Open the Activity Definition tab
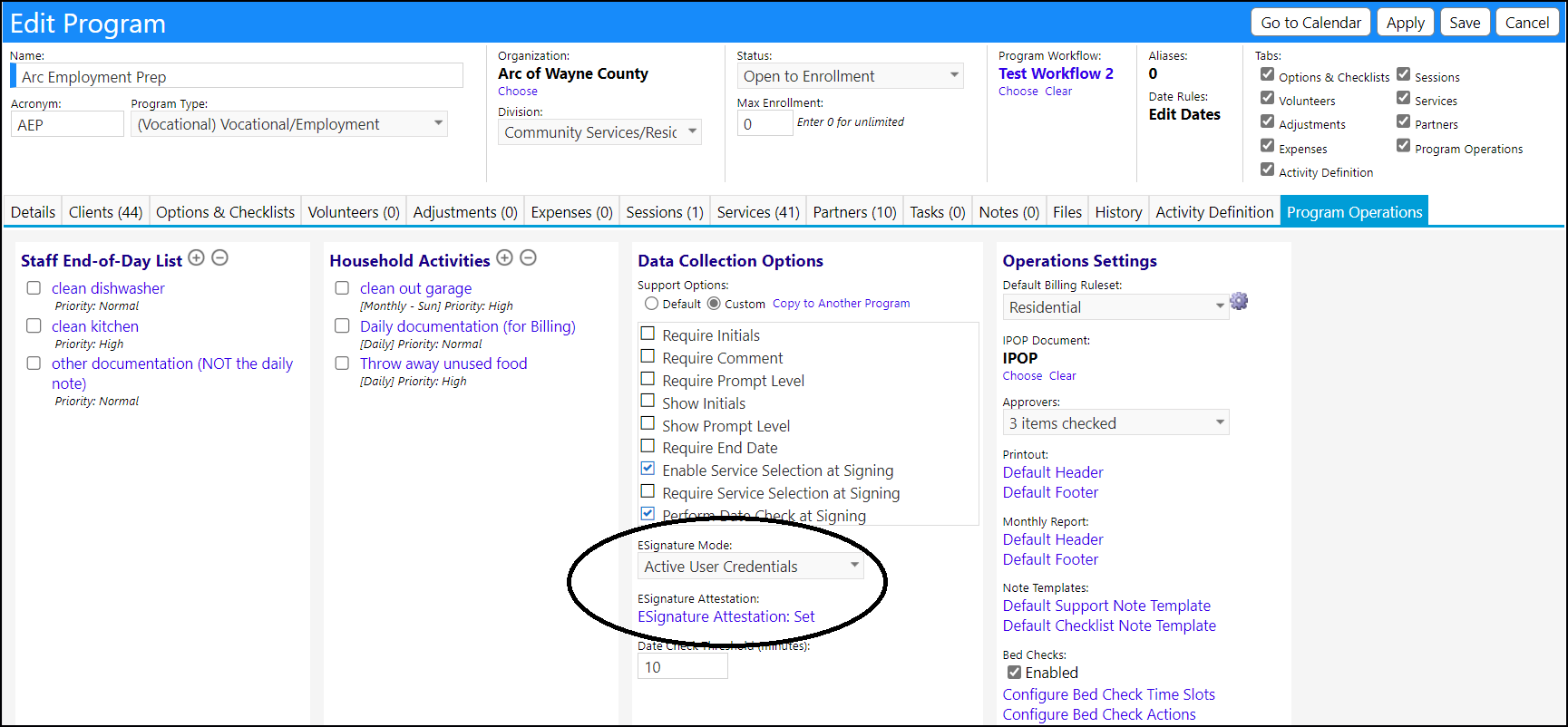The image size is (1568, 727). tap(1214, 212)
